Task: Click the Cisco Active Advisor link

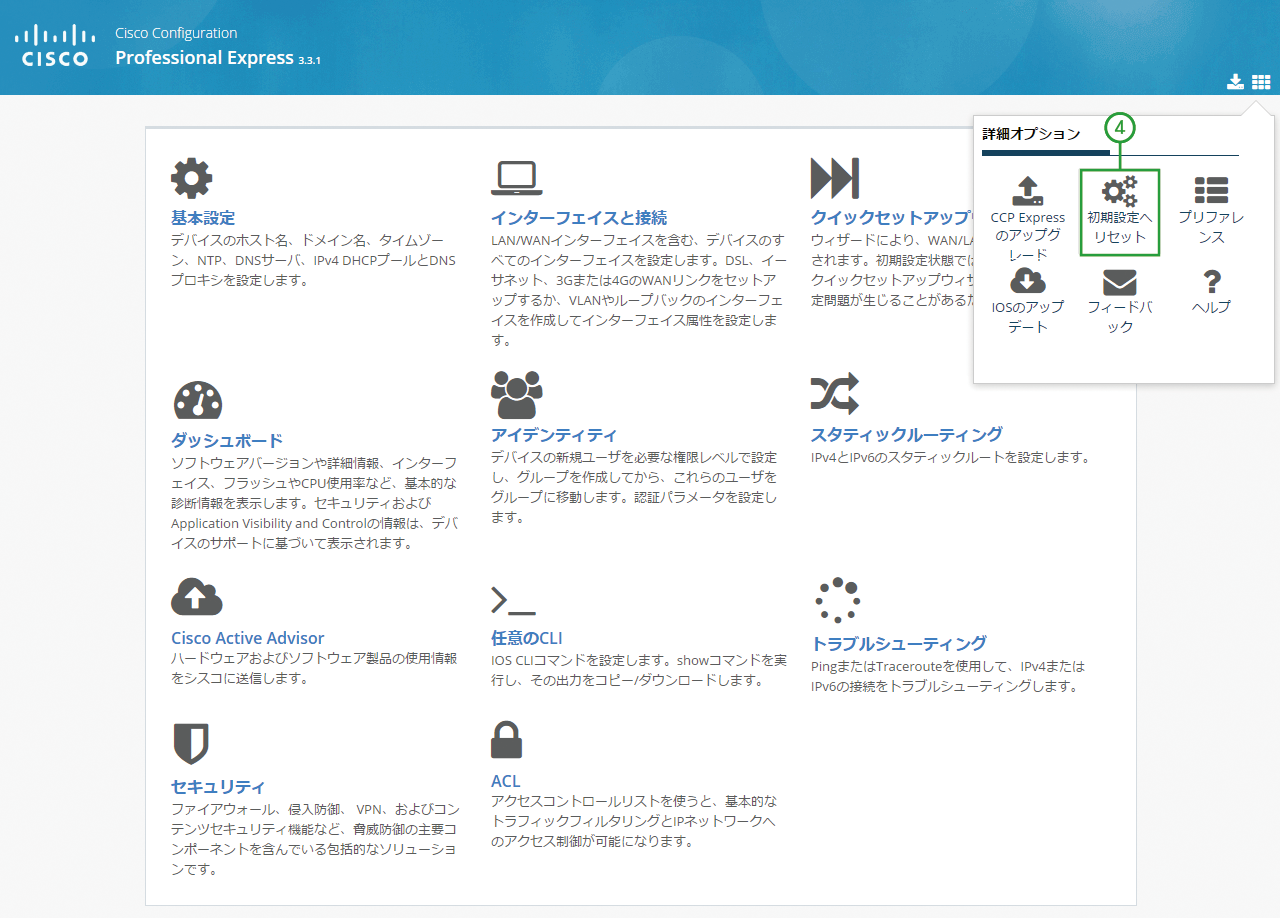Action: pyautogui.click(x=248, y=638)
